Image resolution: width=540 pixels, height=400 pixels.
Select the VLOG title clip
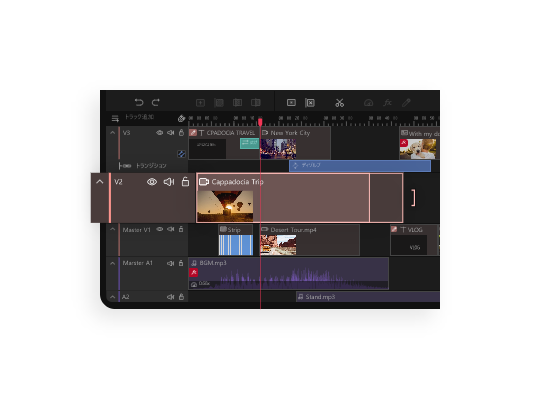pyautogui.click(x=414, y=240)
